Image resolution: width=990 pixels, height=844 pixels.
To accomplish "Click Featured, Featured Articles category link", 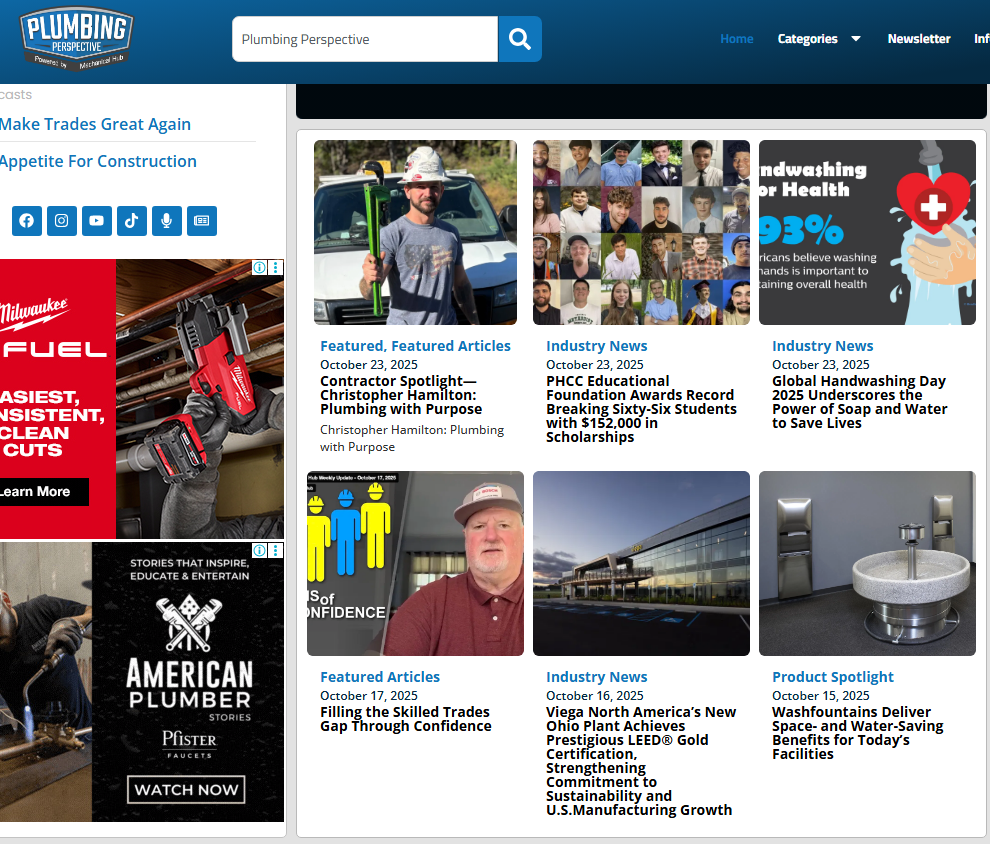I will tap(415, 346).
